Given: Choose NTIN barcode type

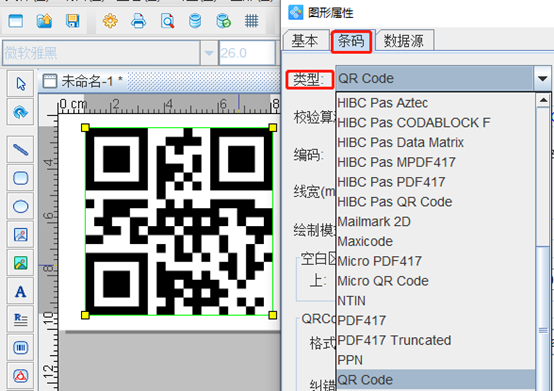Looking at the screenshot, I should [x=435, y=301].
